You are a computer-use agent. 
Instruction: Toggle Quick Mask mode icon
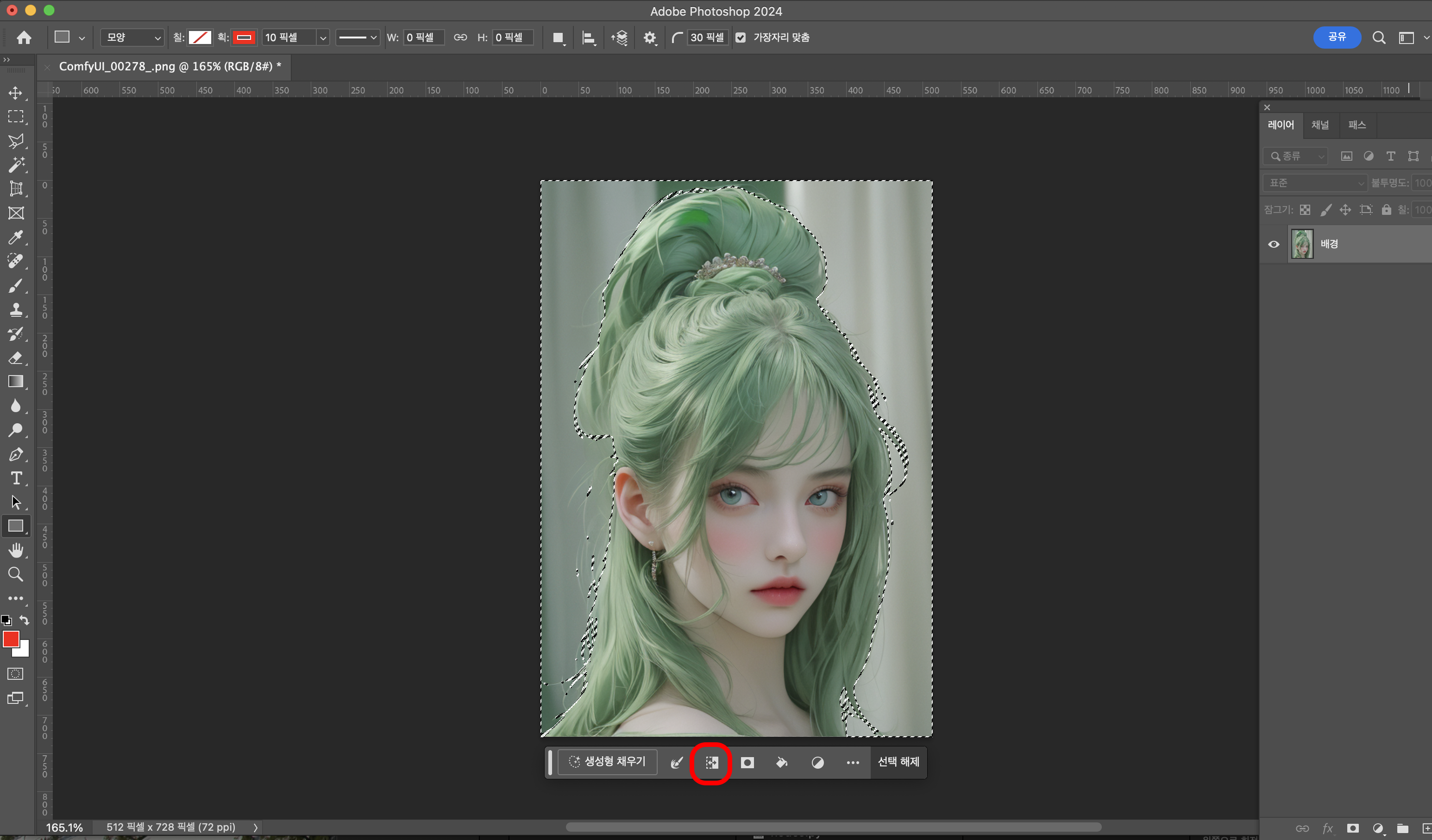15,674
